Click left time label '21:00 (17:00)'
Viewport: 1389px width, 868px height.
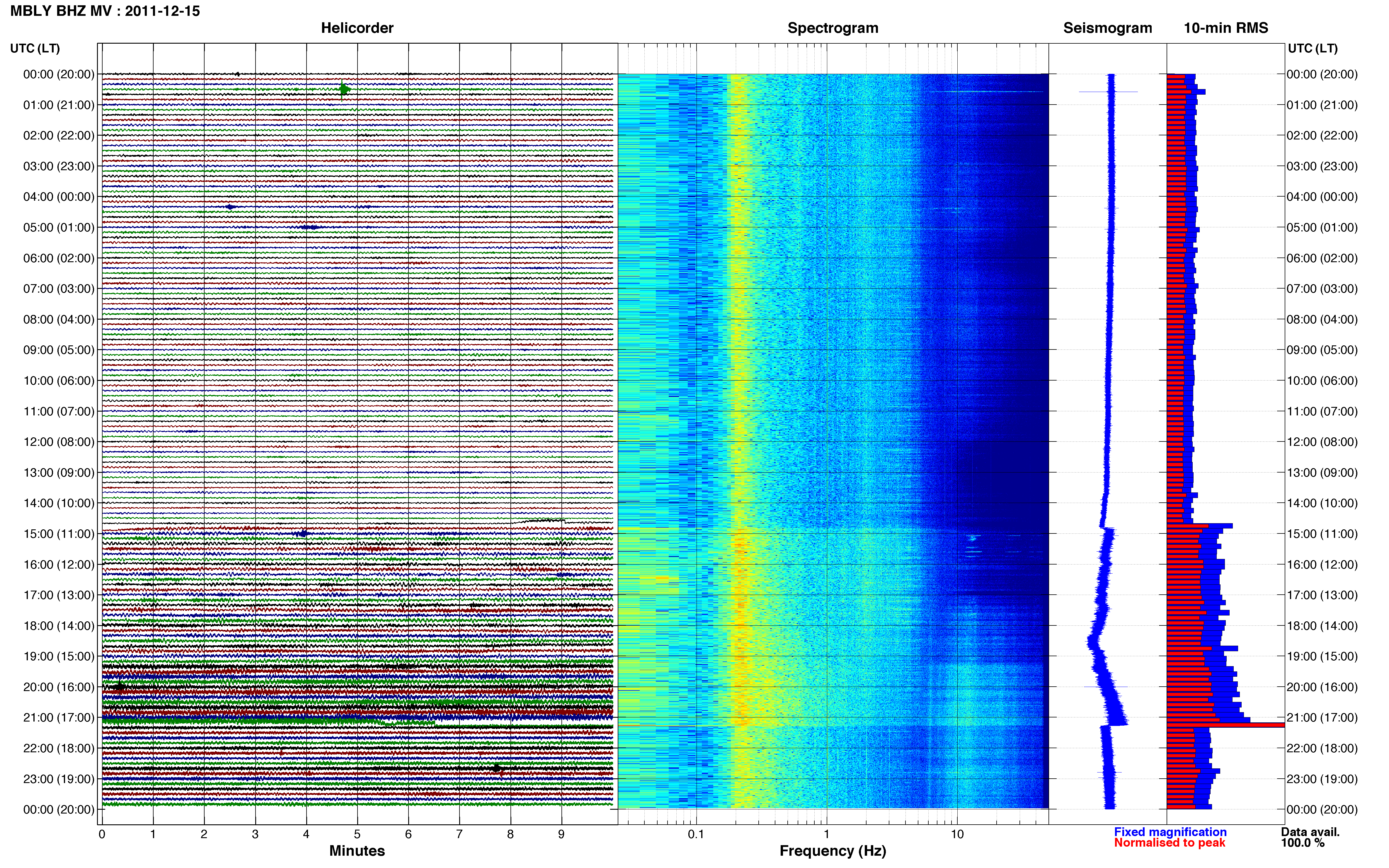(59, 718)
